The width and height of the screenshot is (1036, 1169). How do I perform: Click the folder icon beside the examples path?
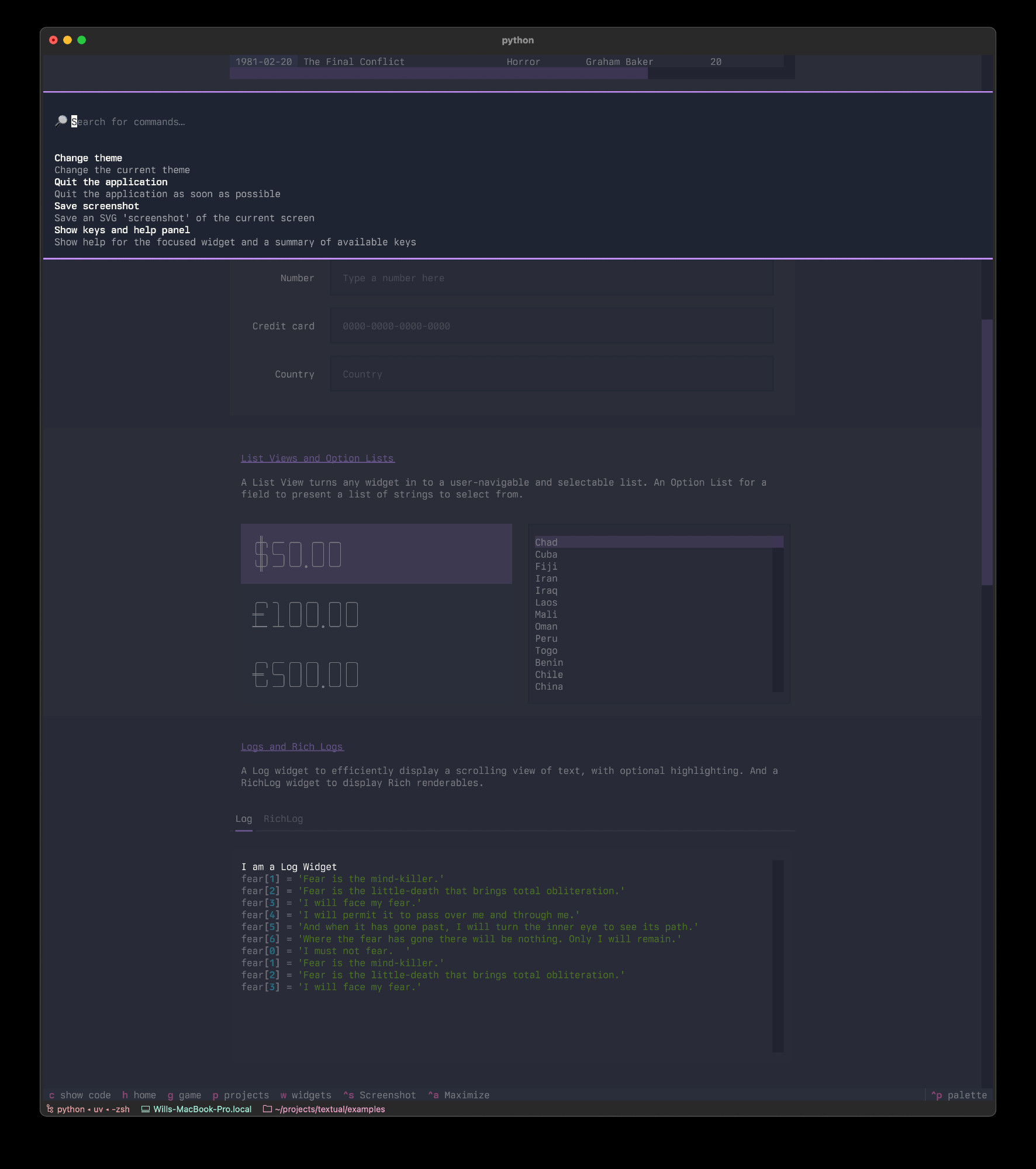[267, 1109]
